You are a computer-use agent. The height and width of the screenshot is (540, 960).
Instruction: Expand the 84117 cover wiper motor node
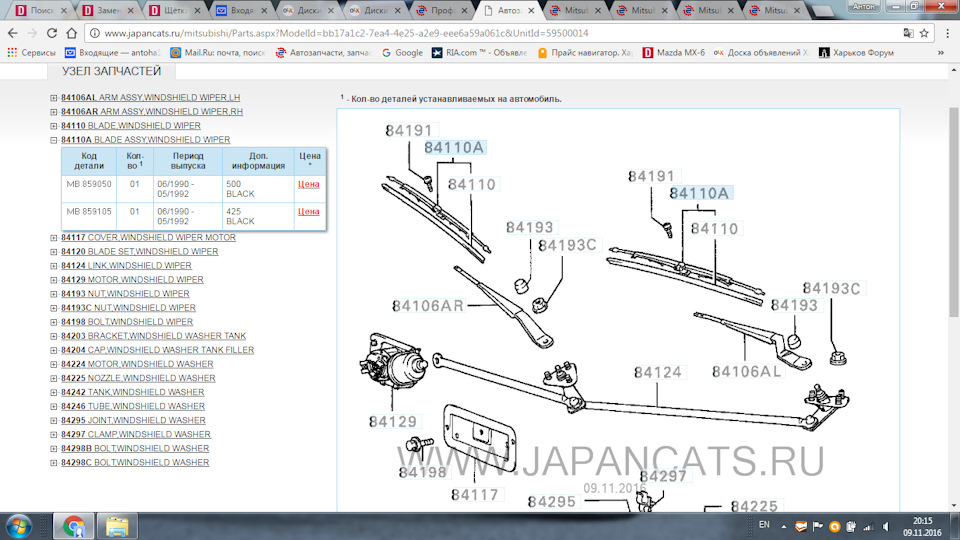click(54, 238)
